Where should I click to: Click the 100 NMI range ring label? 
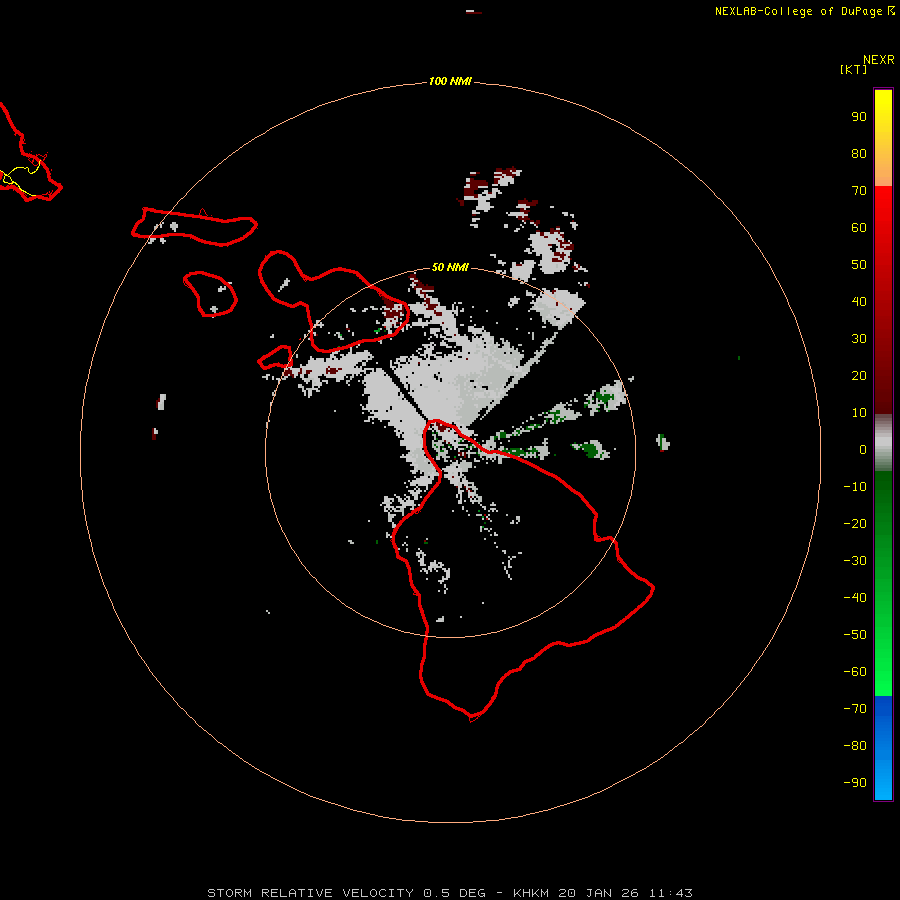(450, 81)
